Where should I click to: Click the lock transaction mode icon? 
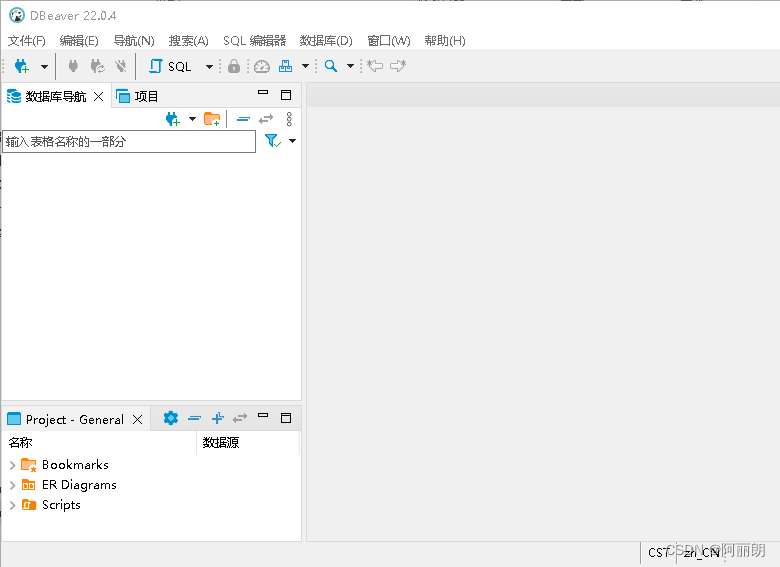pos(234,66)
